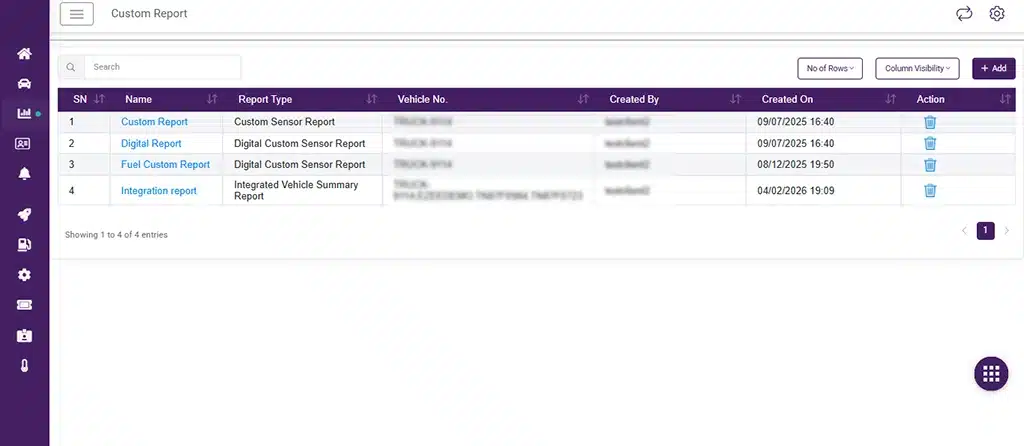Open the rocket sidebar icon

tap(24, 214)
